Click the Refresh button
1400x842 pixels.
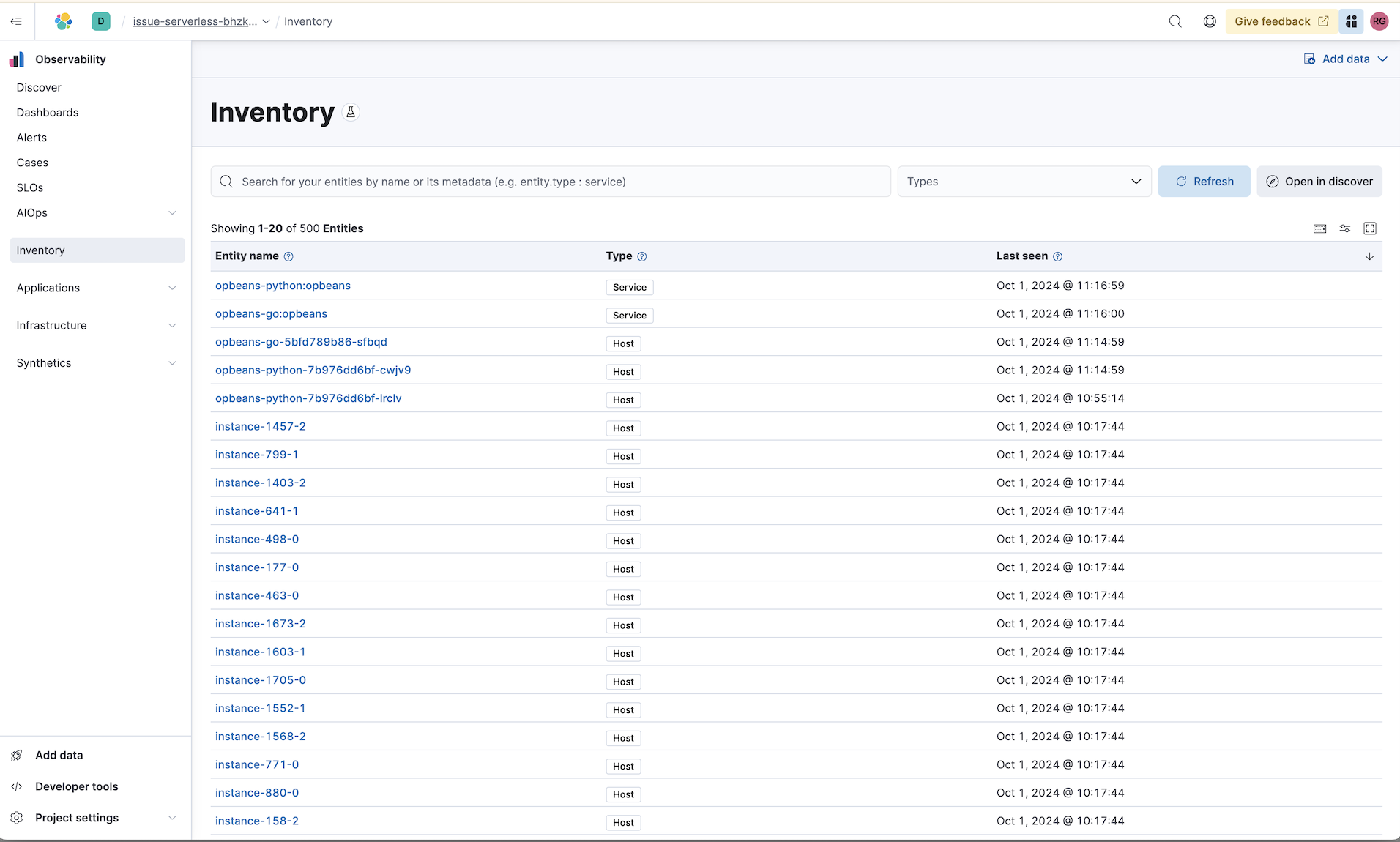point(1204,182)
